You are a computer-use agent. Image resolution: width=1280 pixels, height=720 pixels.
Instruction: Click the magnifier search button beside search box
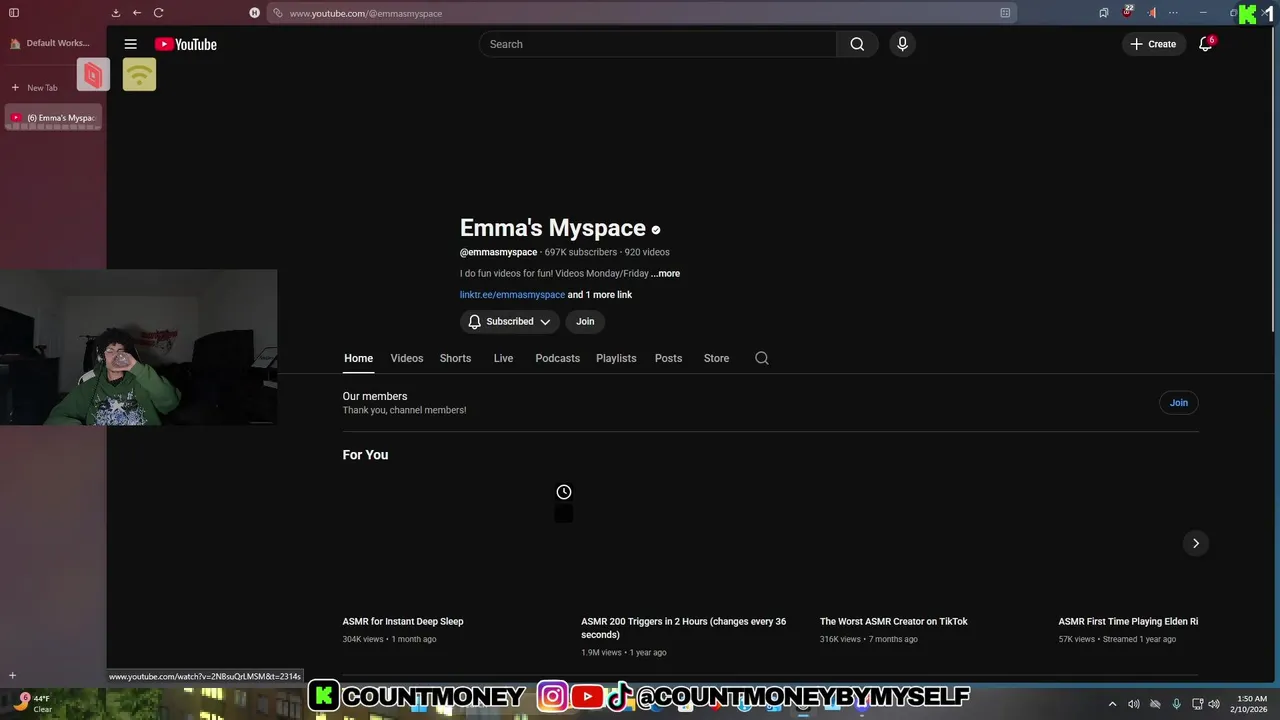[857, 44]
